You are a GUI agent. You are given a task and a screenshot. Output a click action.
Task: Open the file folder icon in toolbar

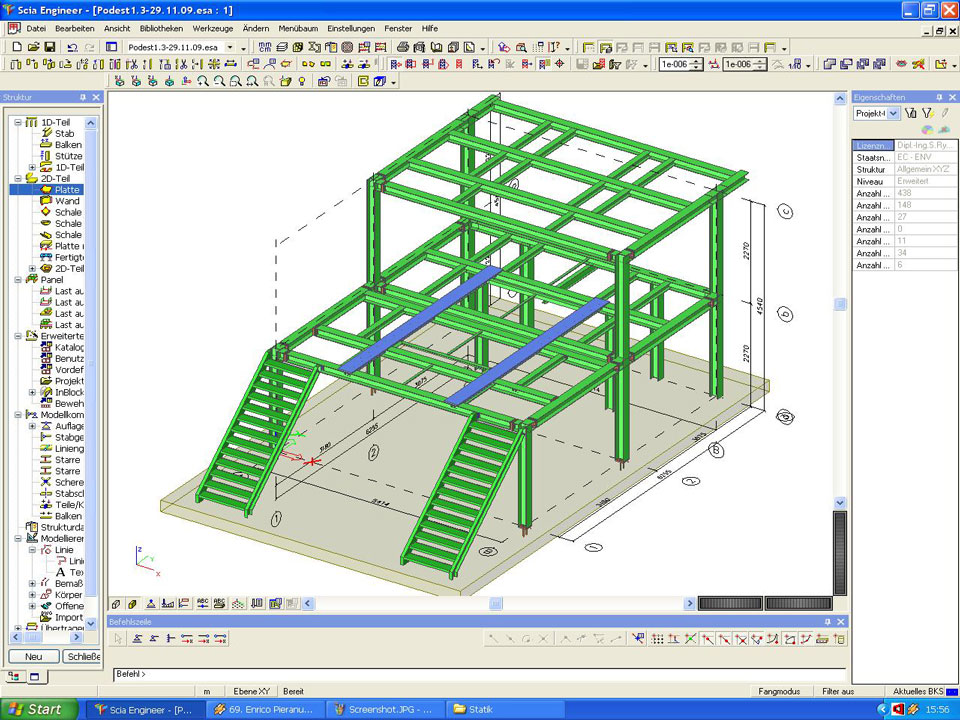[x=31, y=47]
